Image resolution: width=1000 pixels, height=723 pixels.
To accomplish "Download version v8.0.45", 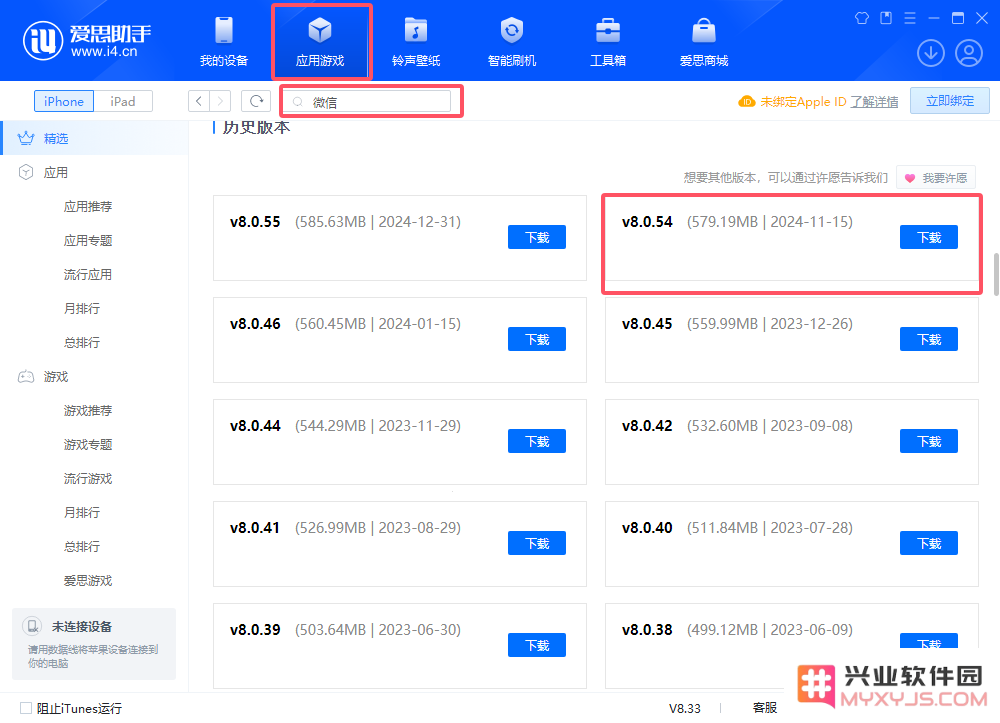I will (x=929, y=339).
